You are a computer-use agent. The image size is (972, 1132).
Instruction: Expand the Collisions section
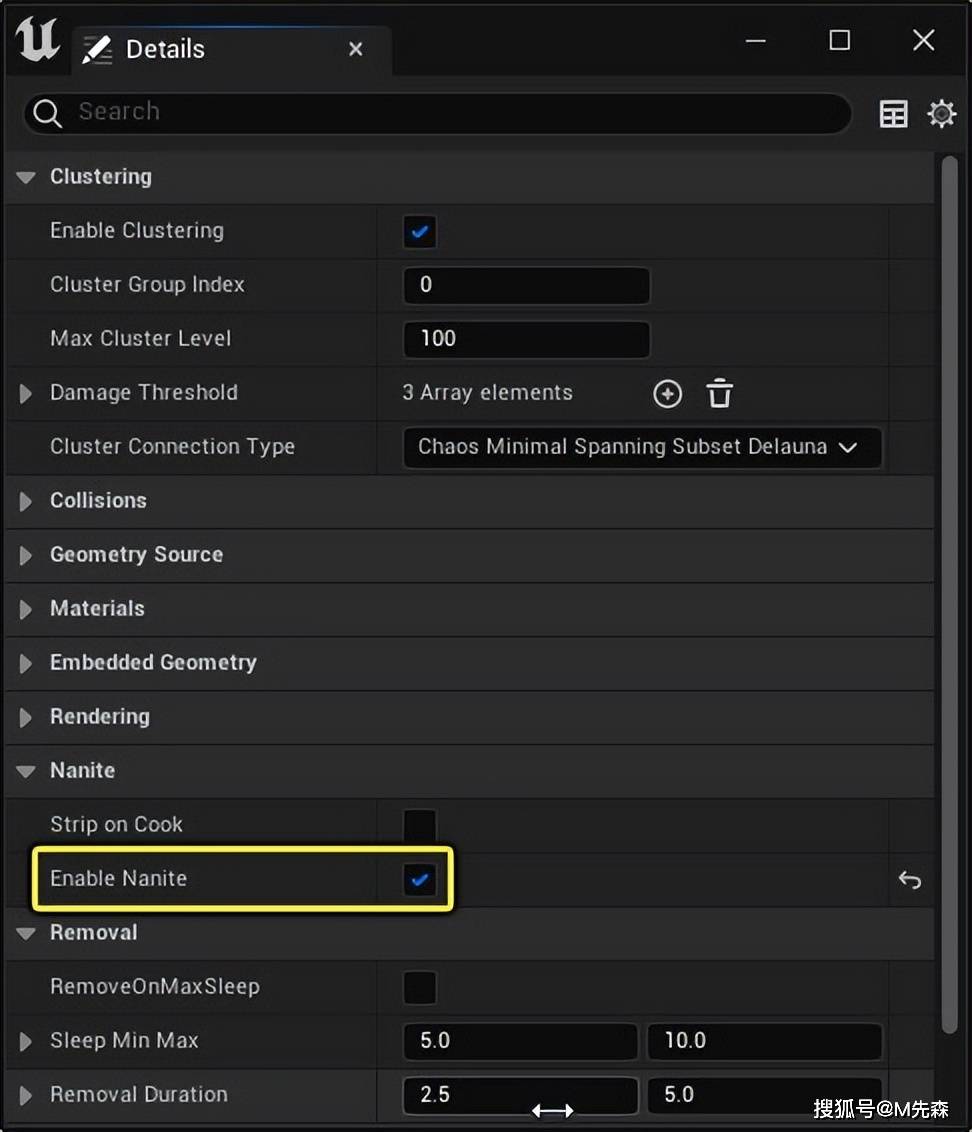click(26, 501)
